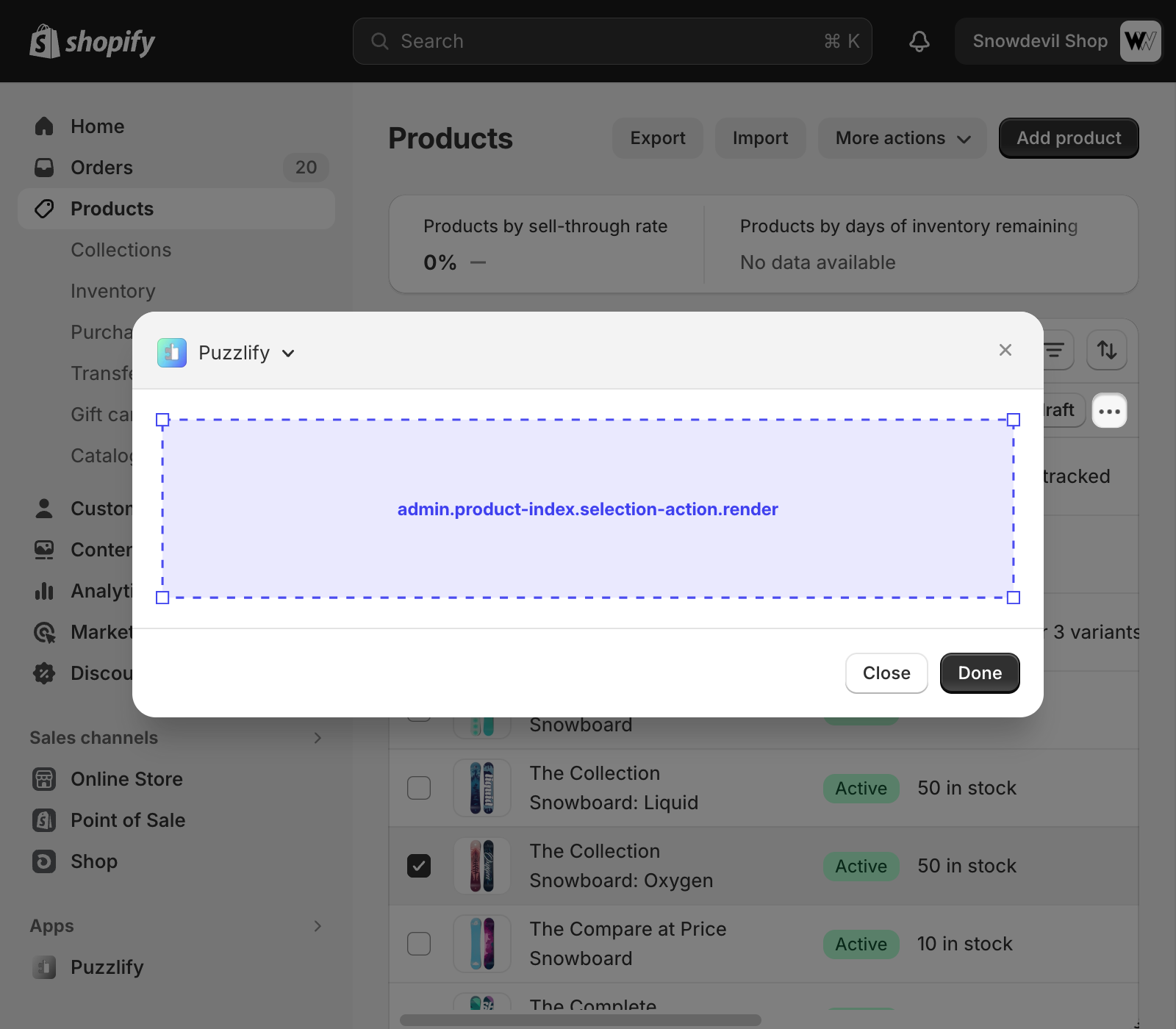Click the Puzzlify app icon in modal header
This screenshot has width=1176, height=1029.
click(172, 353)
